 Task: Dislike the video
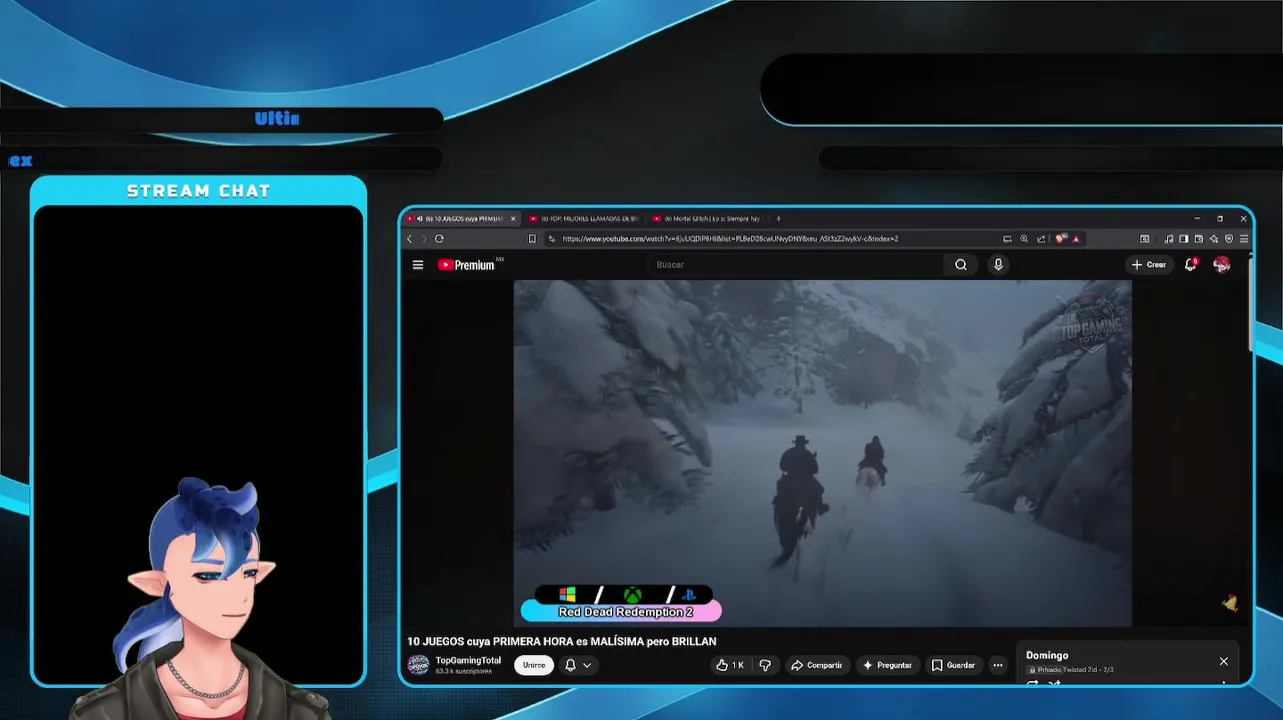[765, 665]
